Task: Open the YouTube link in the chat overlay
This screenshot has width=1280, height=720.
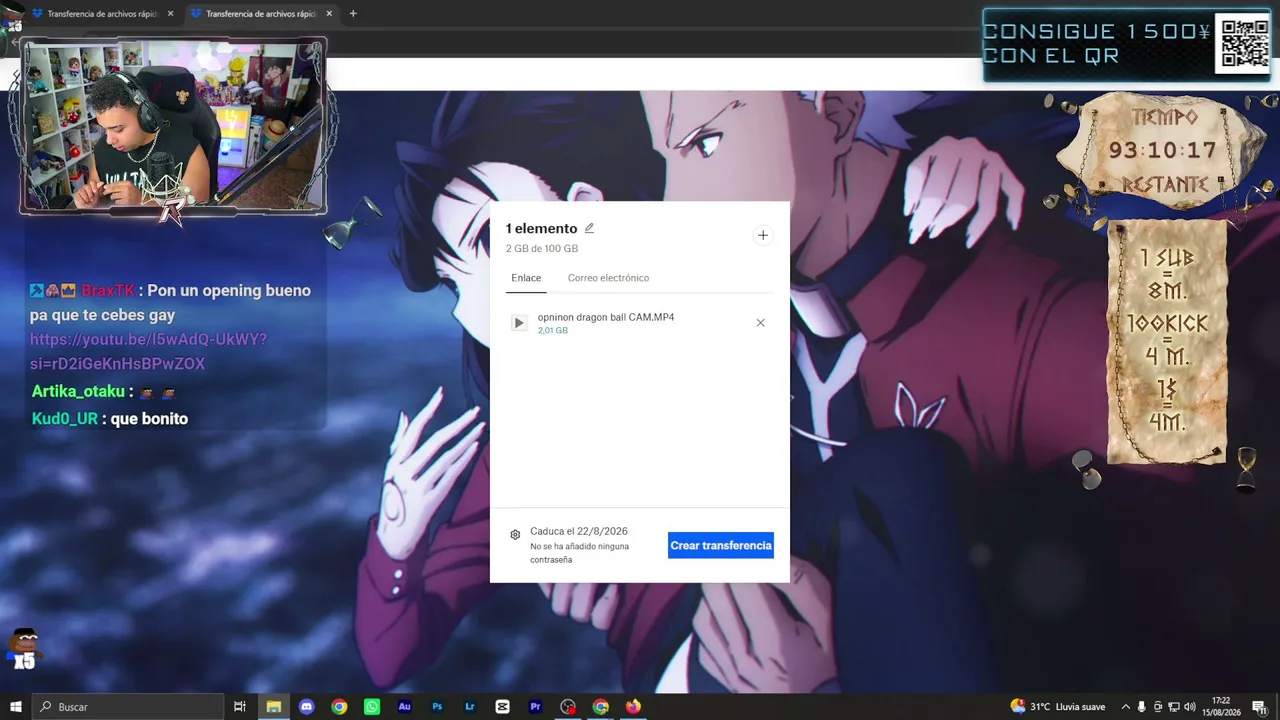Action: click(x=148, y=351)
